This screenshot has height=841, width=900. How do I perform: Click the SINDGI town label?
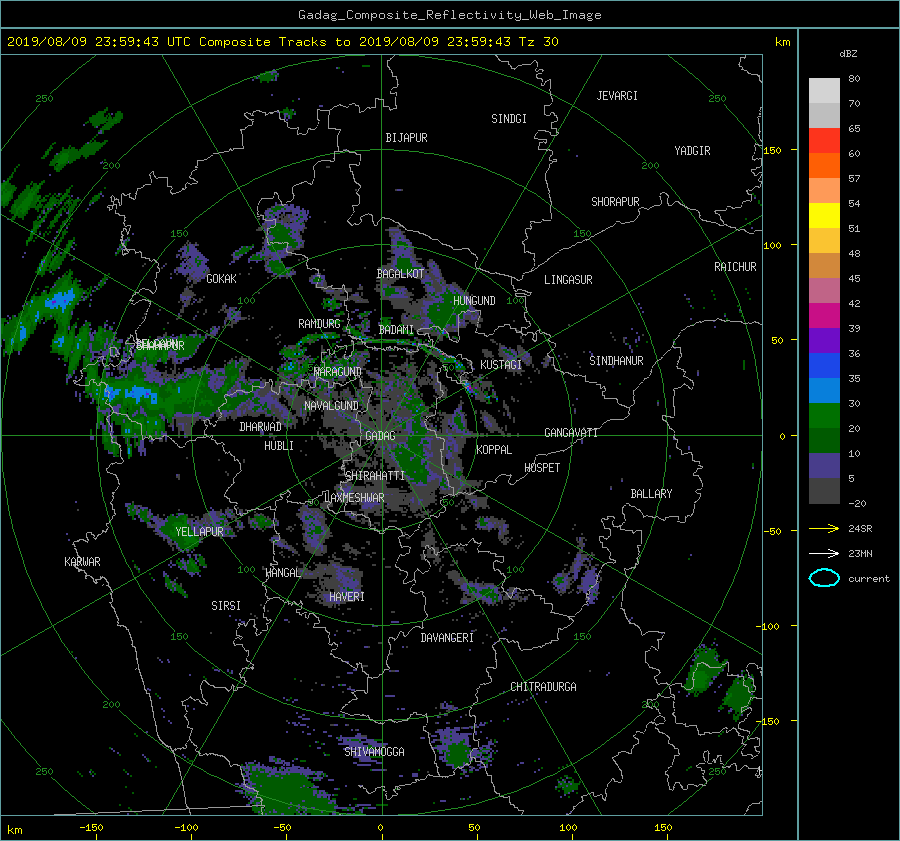pos(509,119)
